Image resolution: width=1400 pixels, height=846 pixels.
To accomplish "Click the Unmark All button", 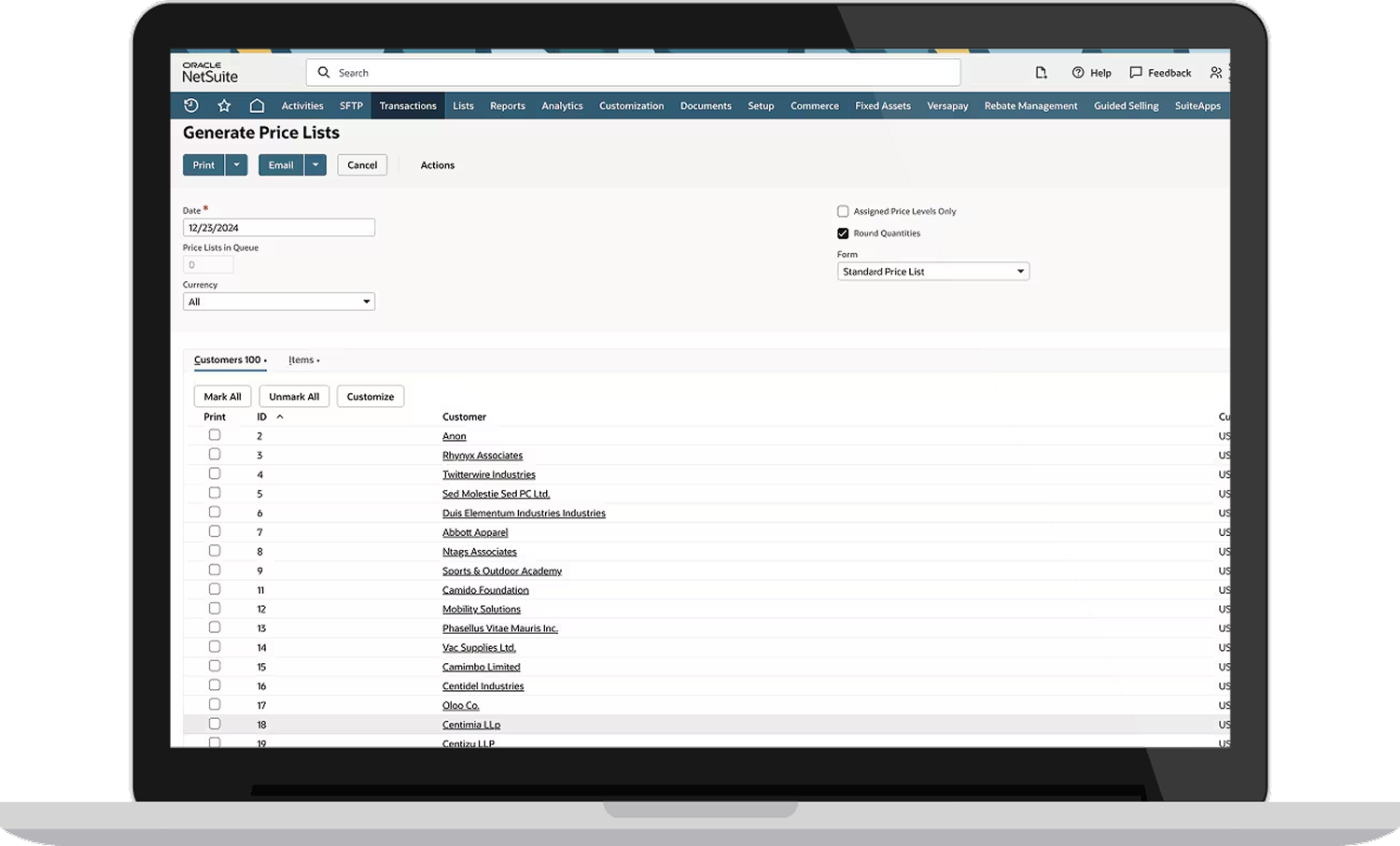I will click(294, 397).
